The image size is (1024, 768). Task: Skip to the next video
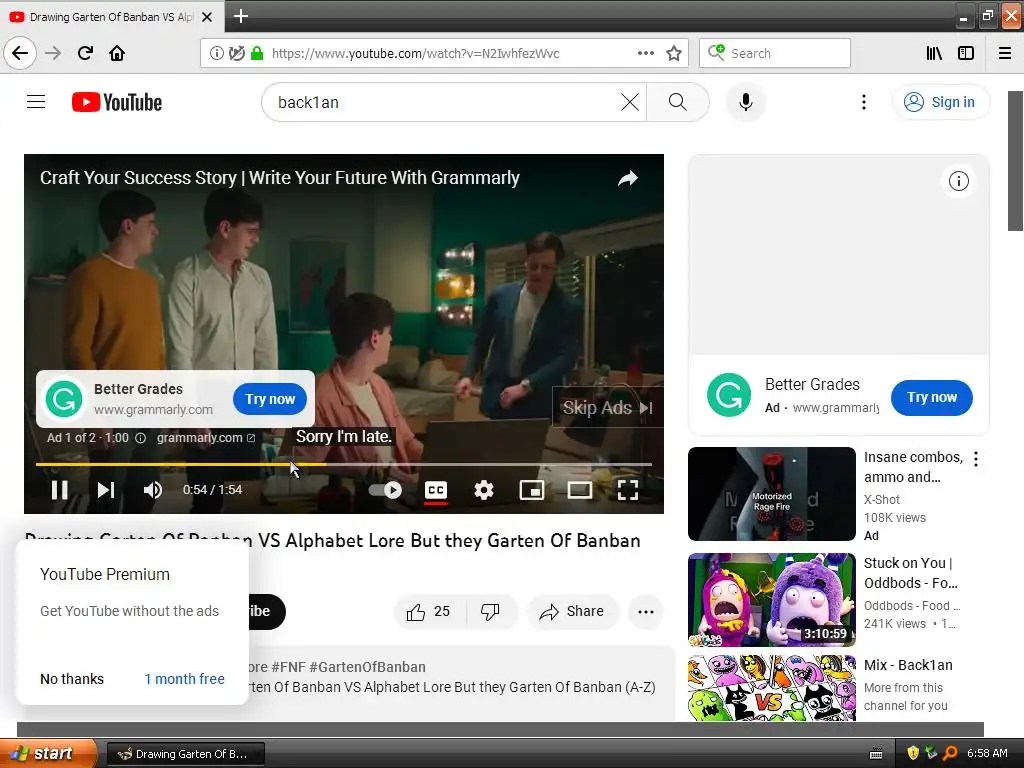coord(106,490)
